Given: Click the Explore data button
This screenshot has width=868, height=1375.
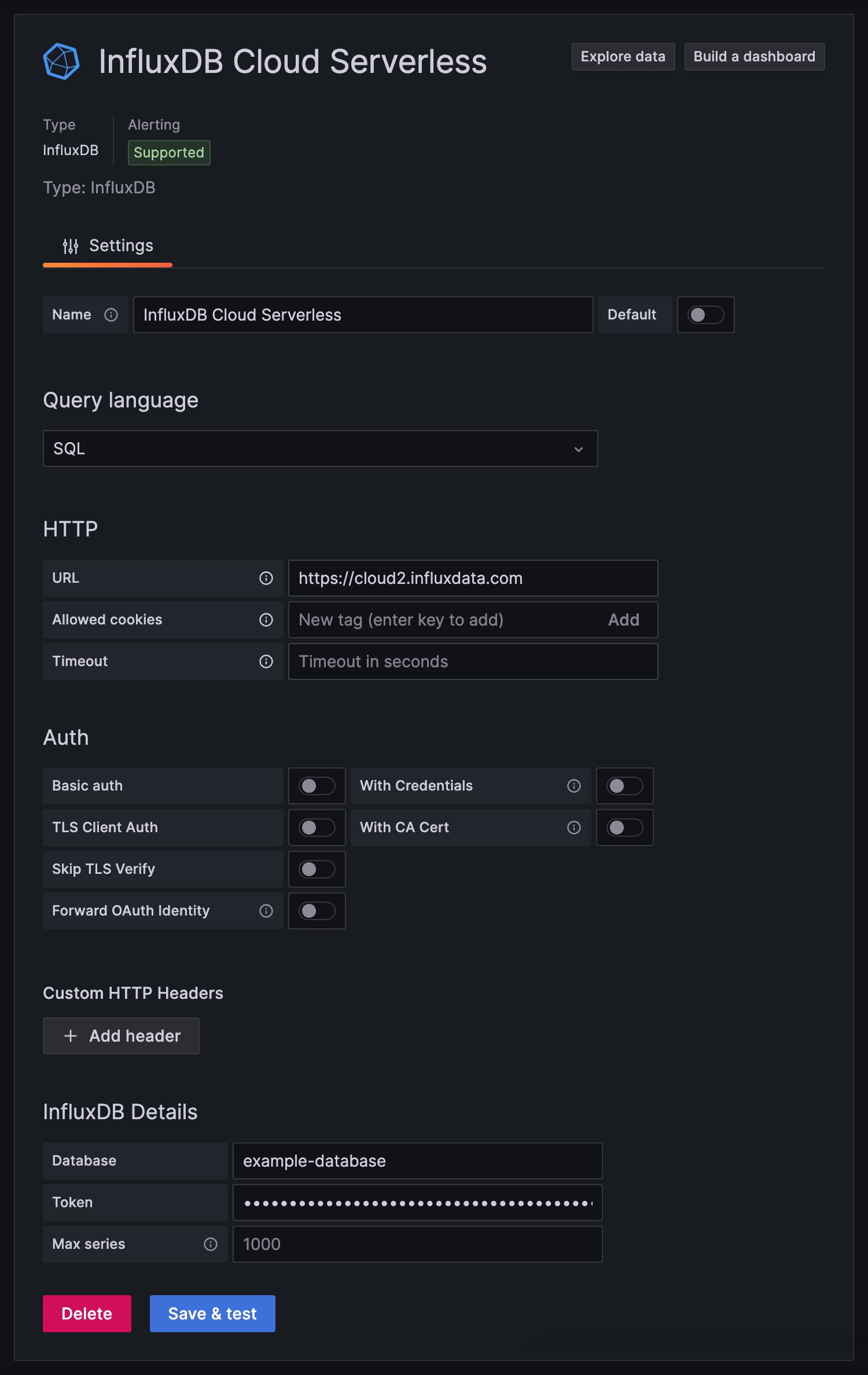Looking at the screenshot, I should pos(623,57).
